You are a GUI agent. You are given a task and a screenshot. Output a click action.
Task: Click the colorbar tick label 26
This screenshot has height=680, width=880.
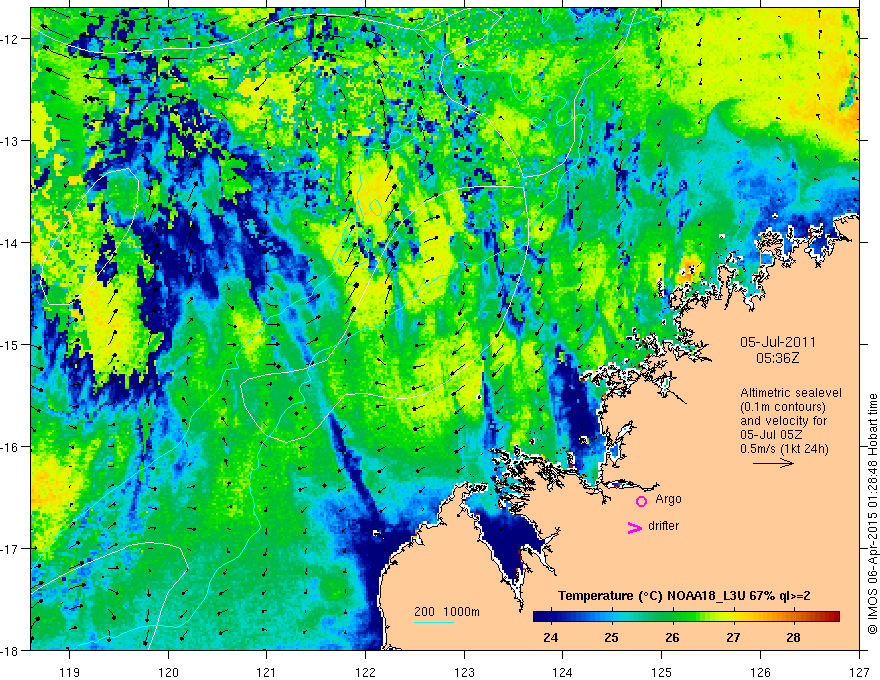672,637
